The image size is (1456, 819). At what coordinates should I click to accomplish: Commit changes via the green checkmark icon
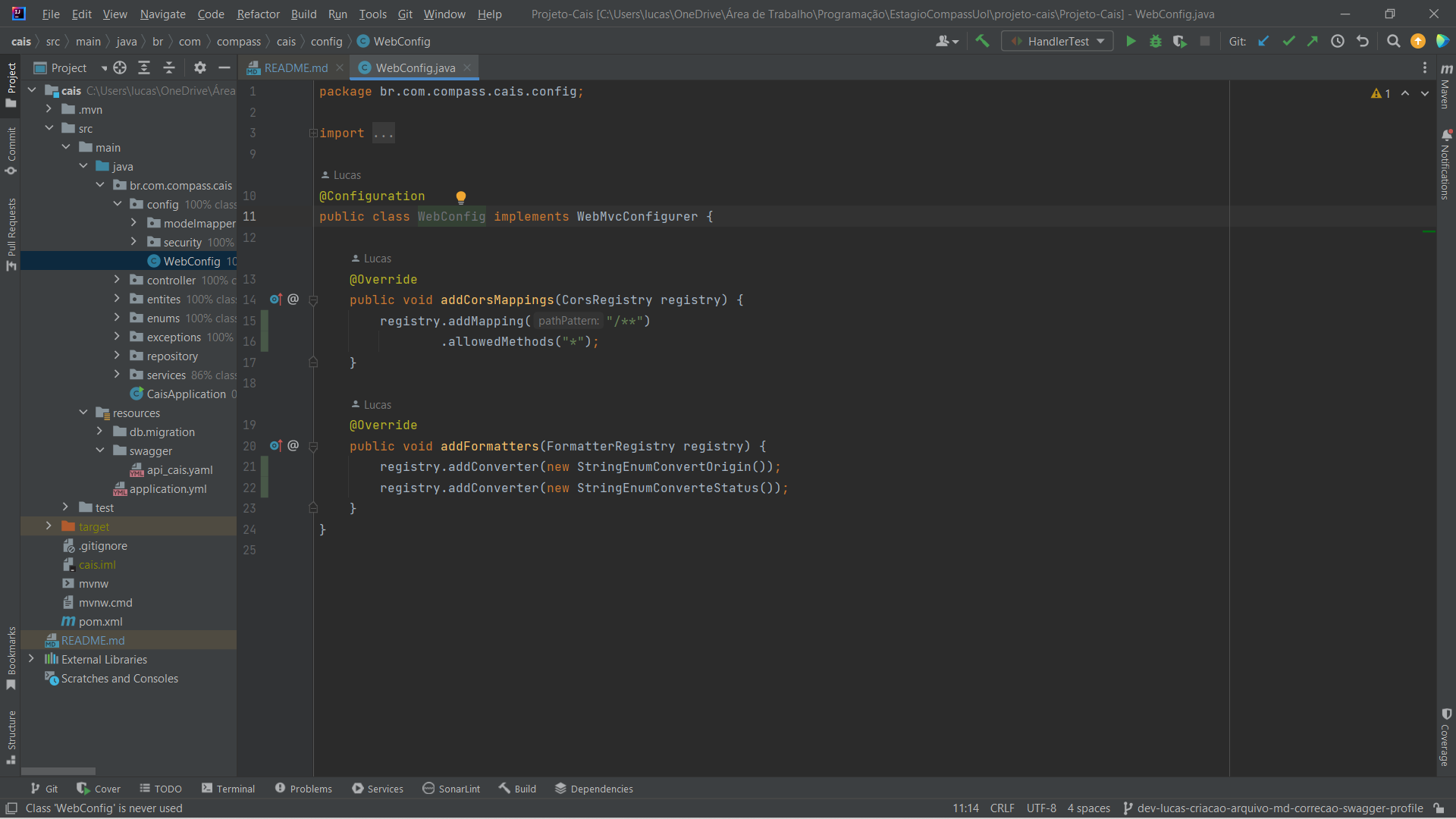(x=1288, y=41)
